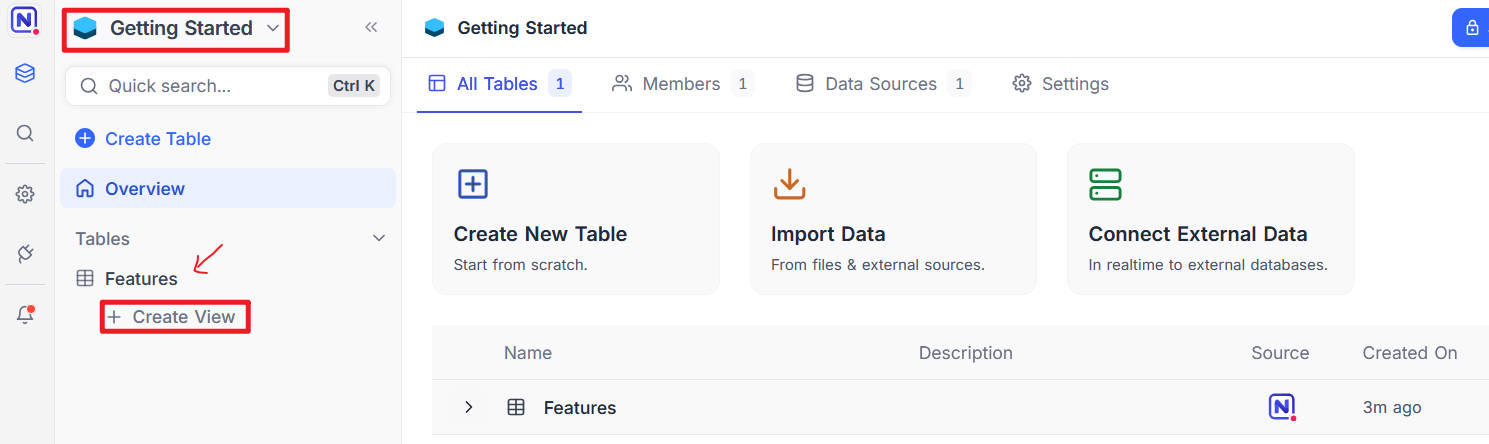Click the Connect External Data server icon
This screenshot has height=444, width=1489.
(1105, 184)
